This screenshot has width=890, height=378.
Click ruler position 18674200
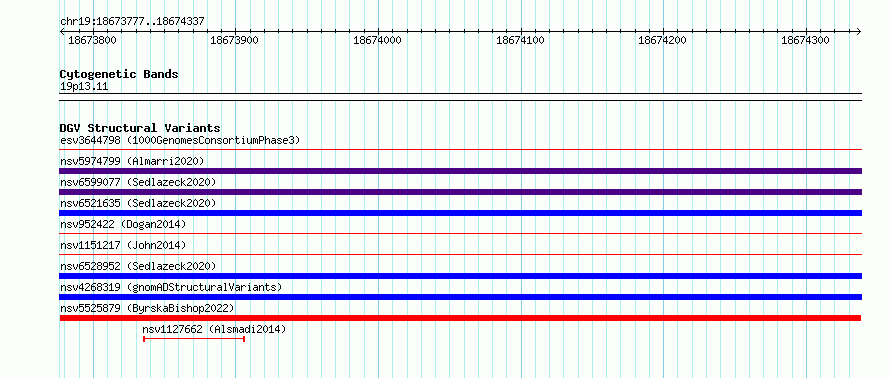click(662, 40)
